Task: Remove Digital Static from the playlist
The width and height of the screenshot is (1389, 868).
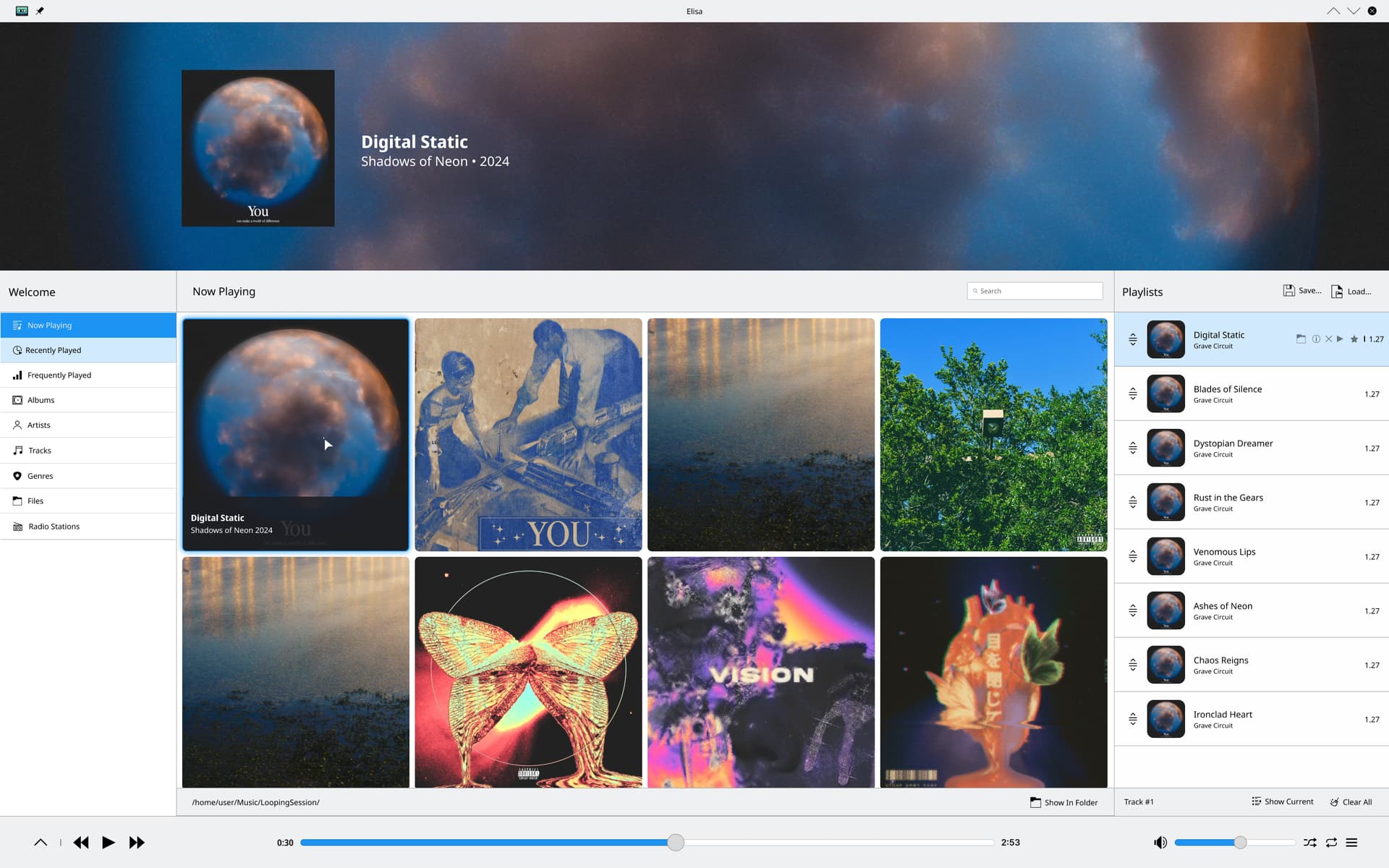Action: tap(1328, 339)
